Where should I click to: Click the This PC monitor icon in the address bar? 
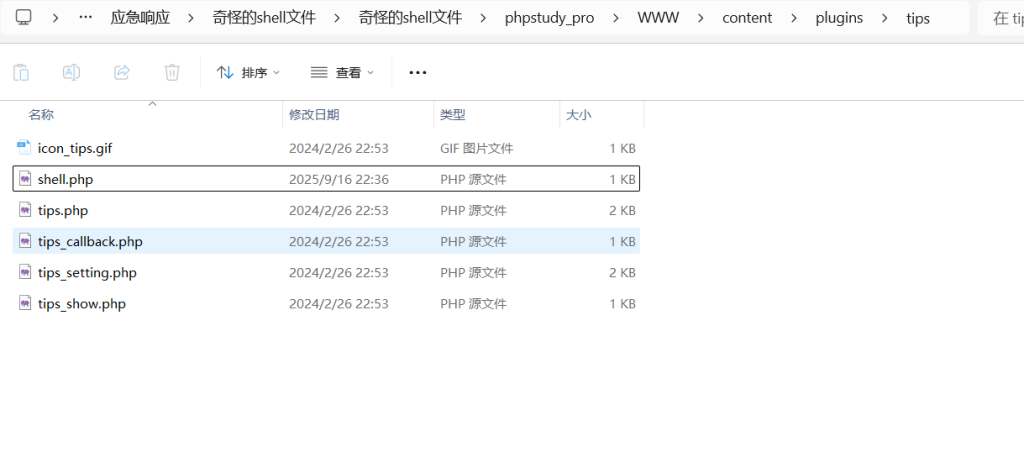(24, 18)
